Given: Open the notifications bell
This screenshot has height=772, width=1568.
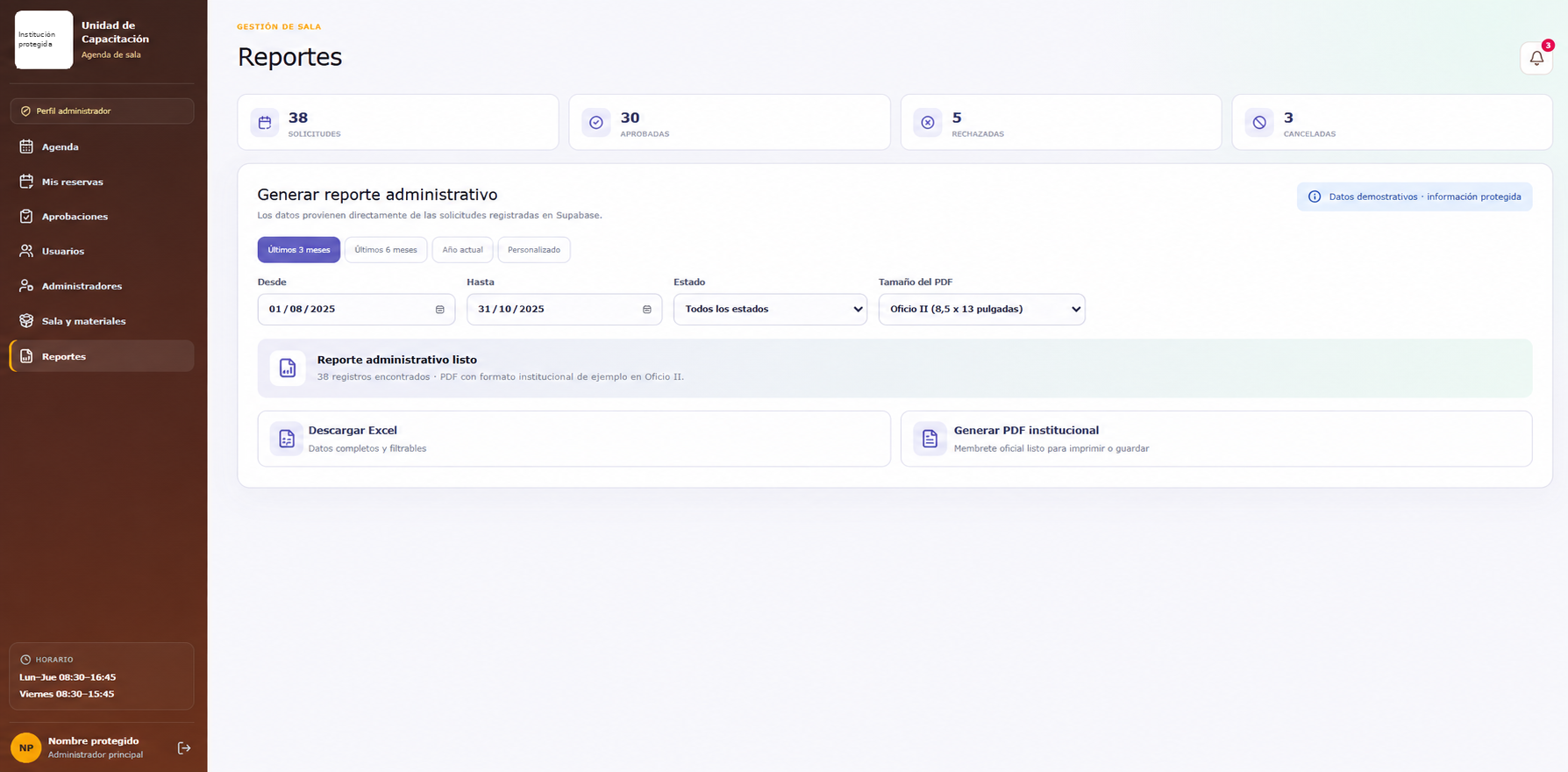Looking at the screenshot, I should (1536, 58).
